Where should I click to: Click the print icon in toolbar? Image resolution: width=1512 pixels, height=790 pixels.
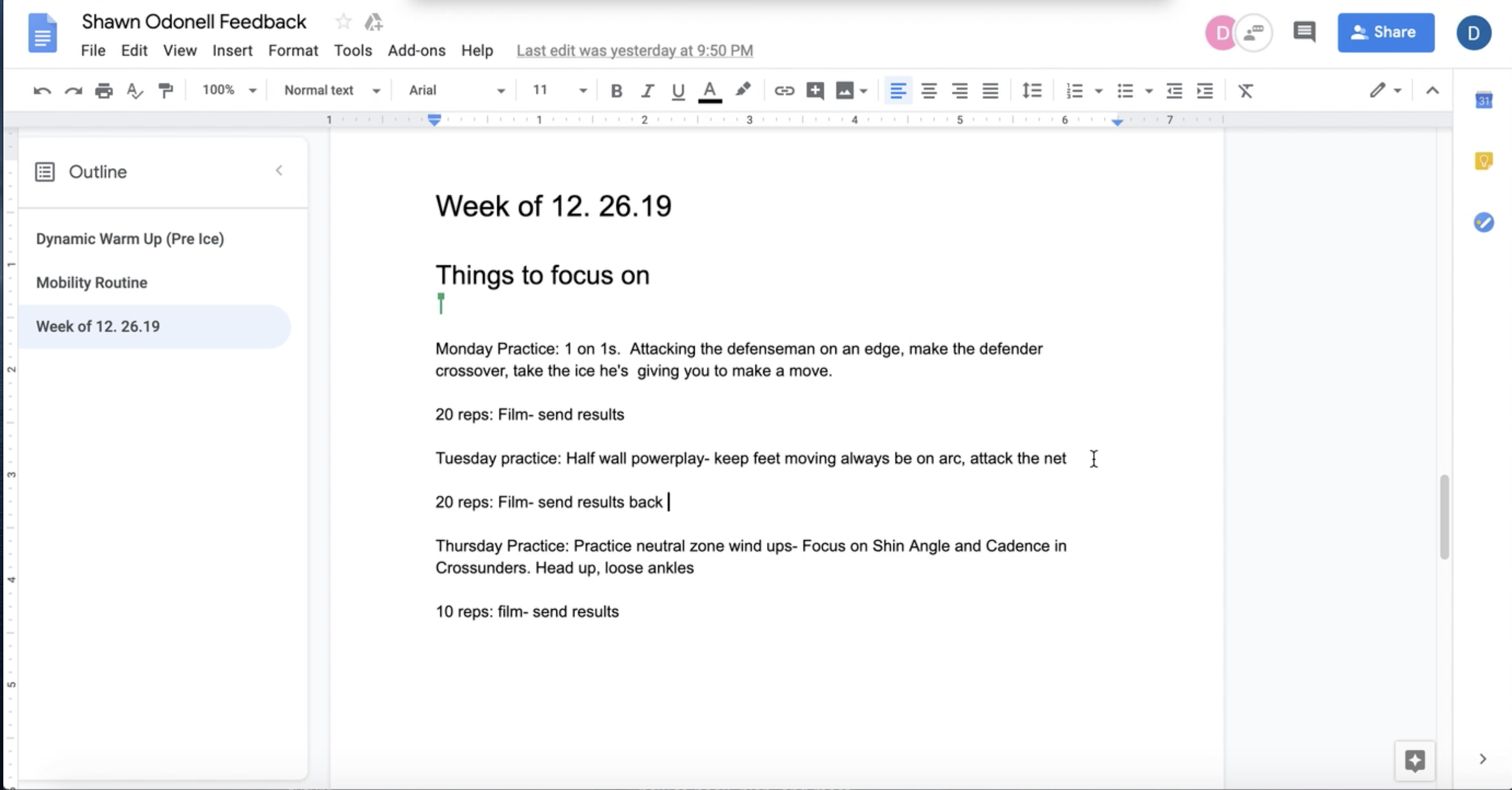(x=104, y=90)
